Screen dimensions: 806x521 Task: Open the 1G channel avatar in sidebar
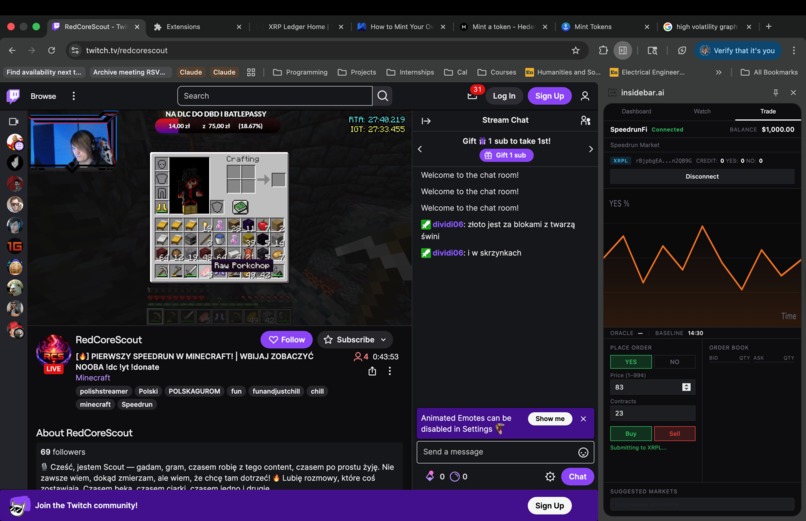coord(15,246)
